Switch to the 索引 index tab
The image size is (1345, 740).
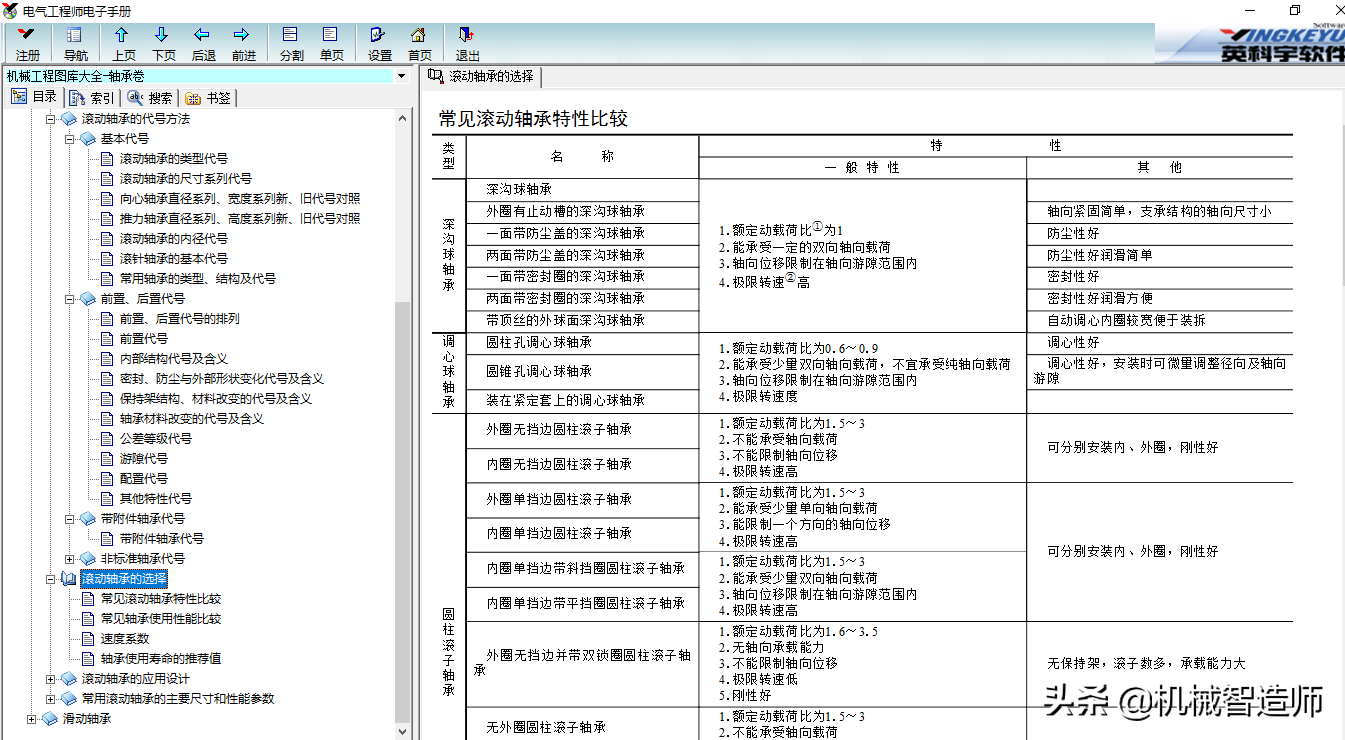(x=93, y=98)
